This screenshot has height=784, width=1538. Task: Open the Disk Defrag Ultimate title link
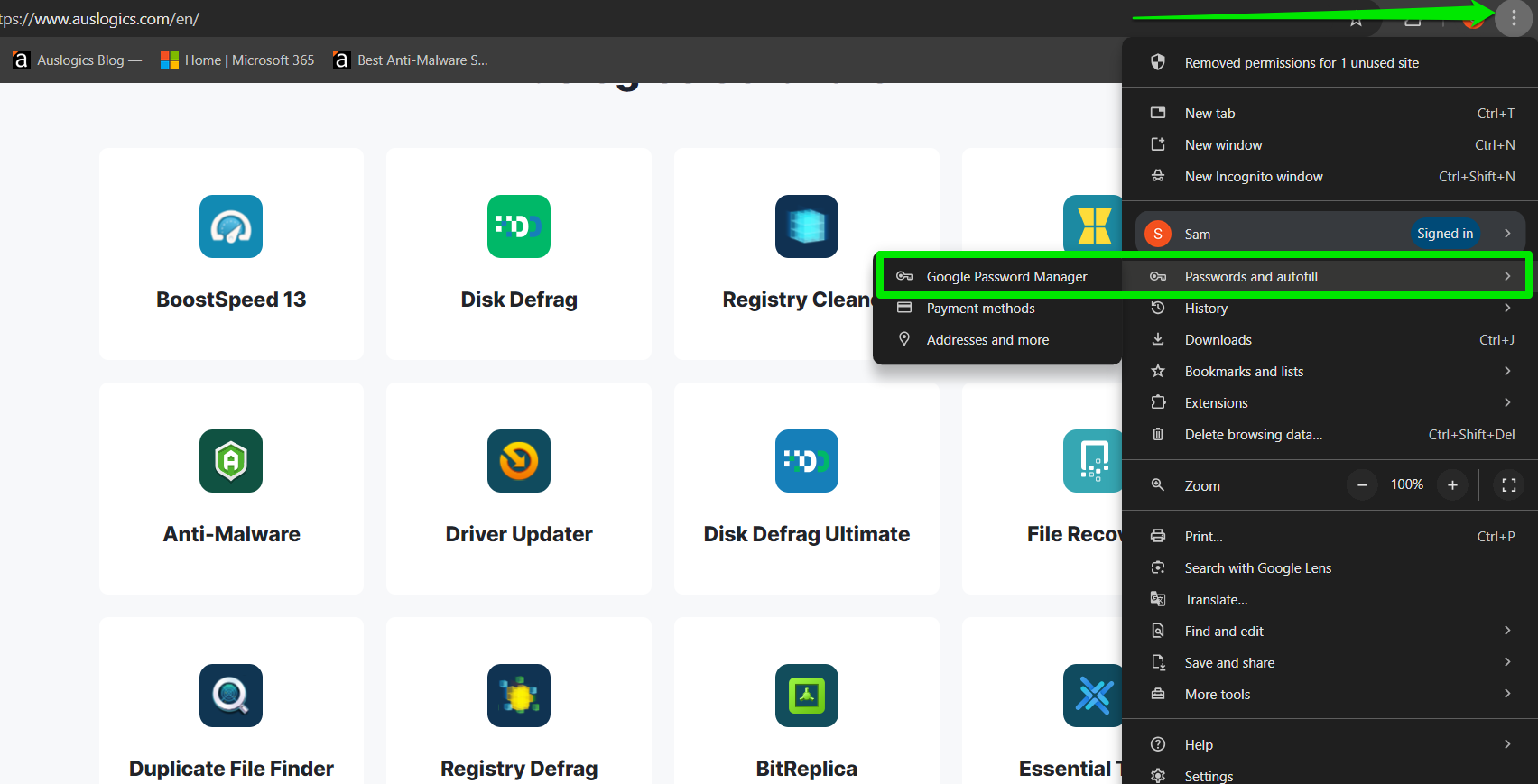pyautogui.click(x=807, y=534)
